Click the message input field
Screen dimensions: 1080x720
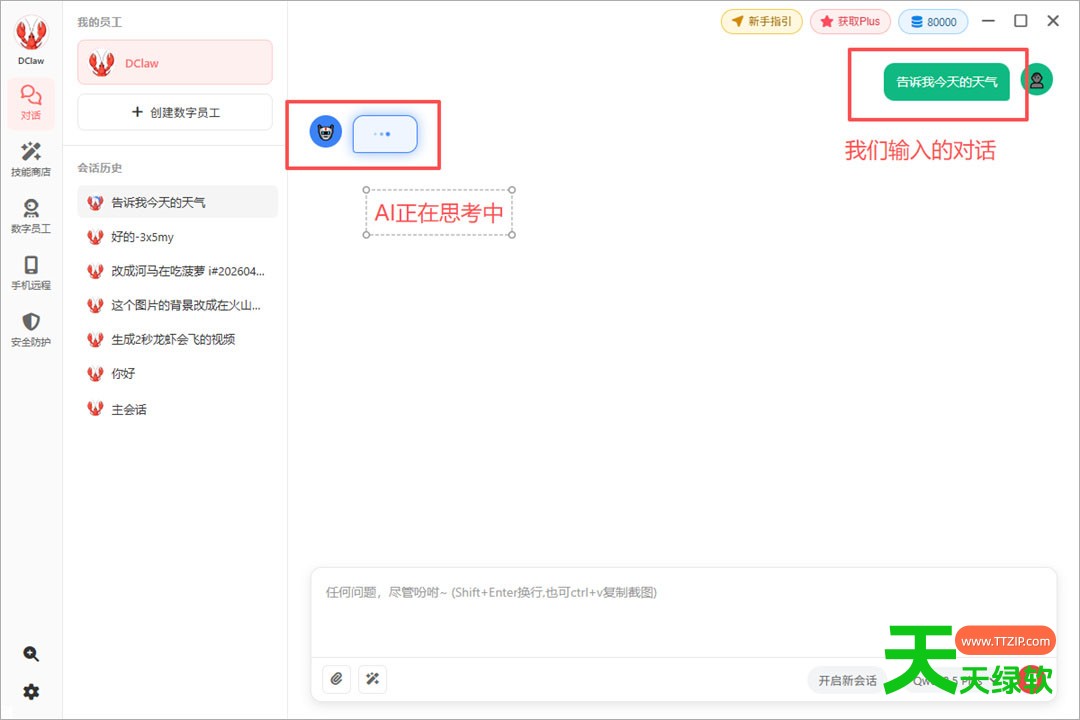pos(683,613)
